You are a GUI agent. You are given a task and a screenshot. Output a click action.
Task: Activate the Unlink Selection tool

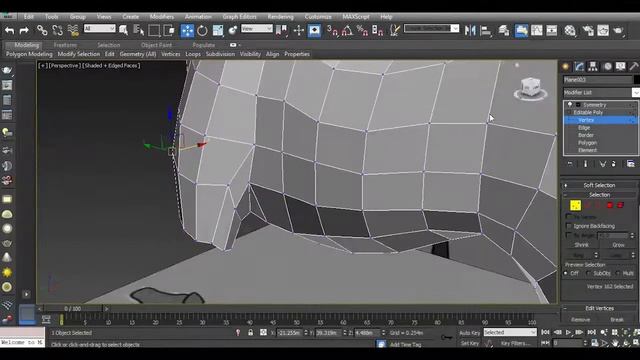(57, 30)
